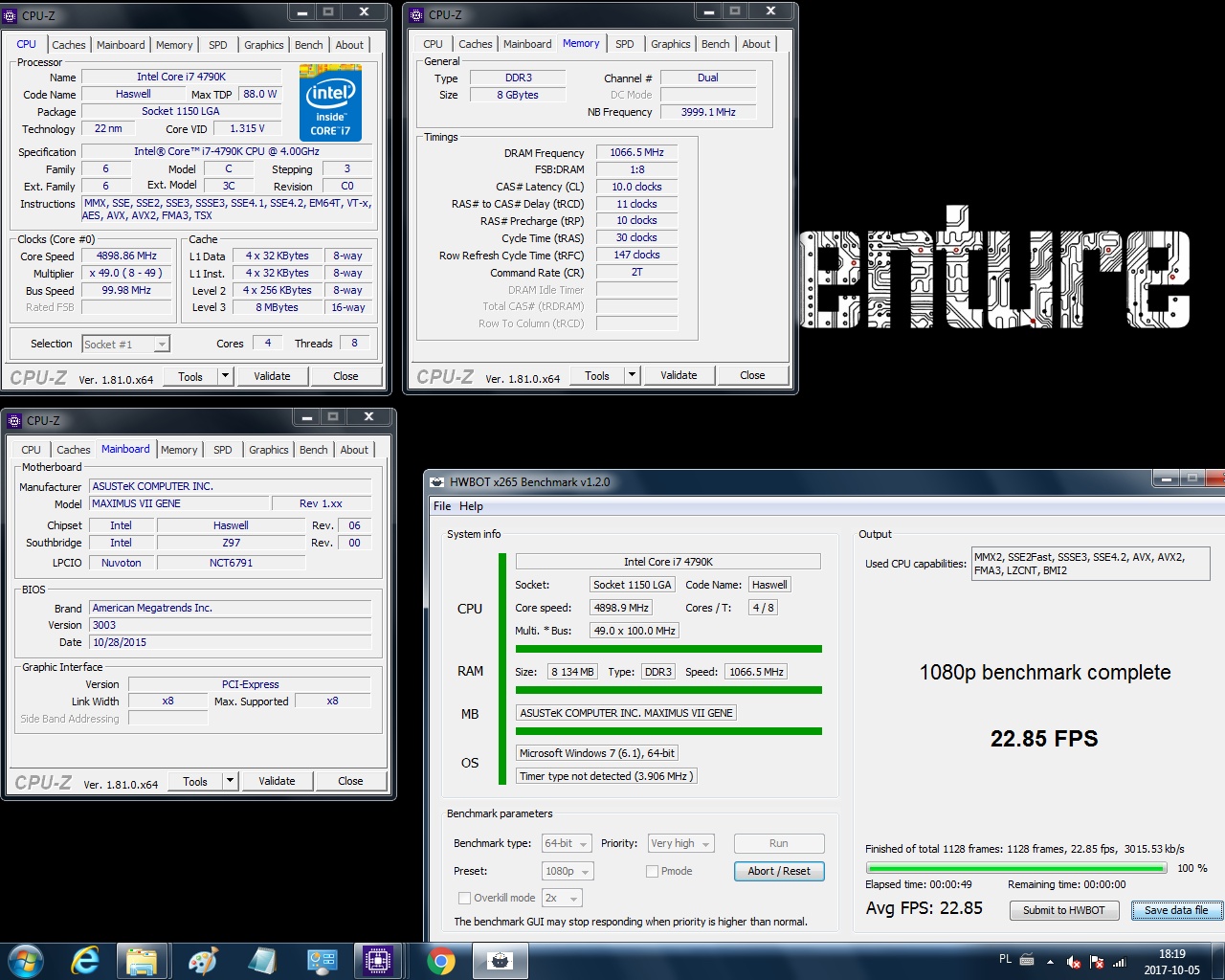
Task: Click the greyed Run button
Action: pyautogui.click(x=779, y=843)
